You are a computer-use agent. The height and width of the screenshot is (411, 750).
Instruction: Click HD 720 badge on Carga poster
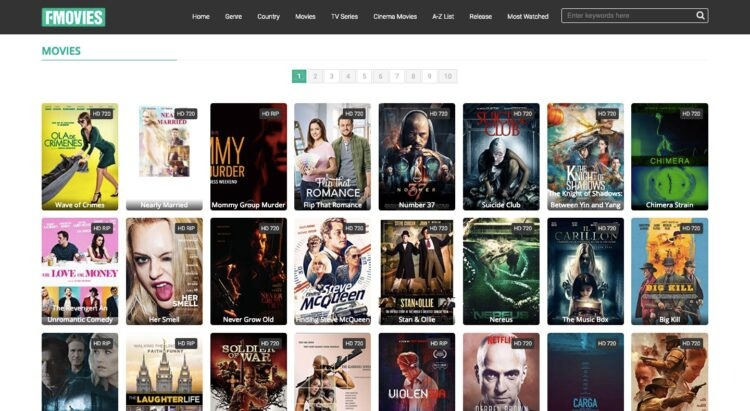(x=607, y=343)
